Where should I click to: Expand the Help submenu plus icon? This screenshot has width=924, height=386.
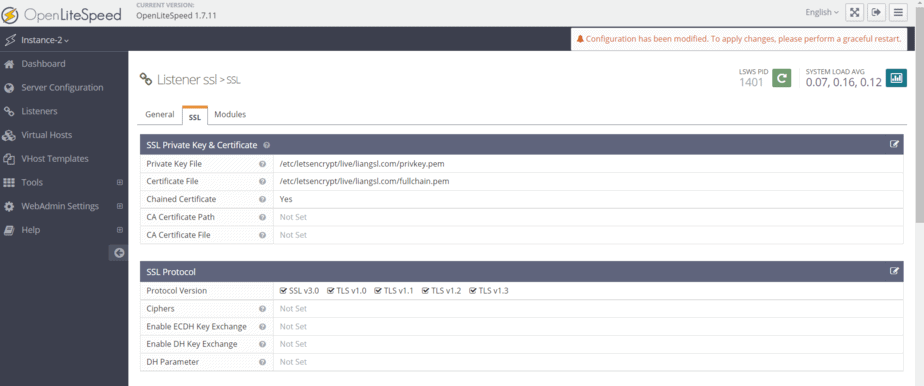coord(120,230)
